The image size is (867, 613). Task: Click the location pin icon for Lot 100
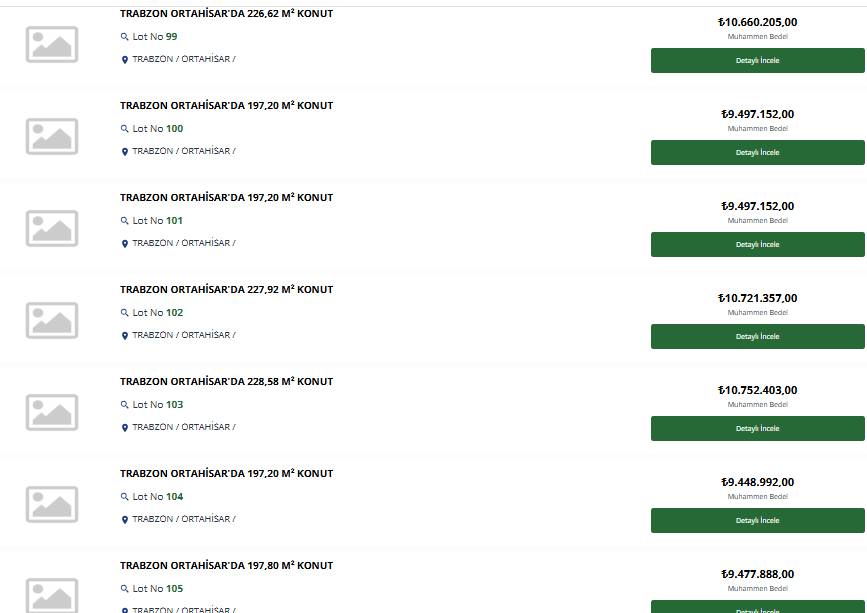(124, 151)
